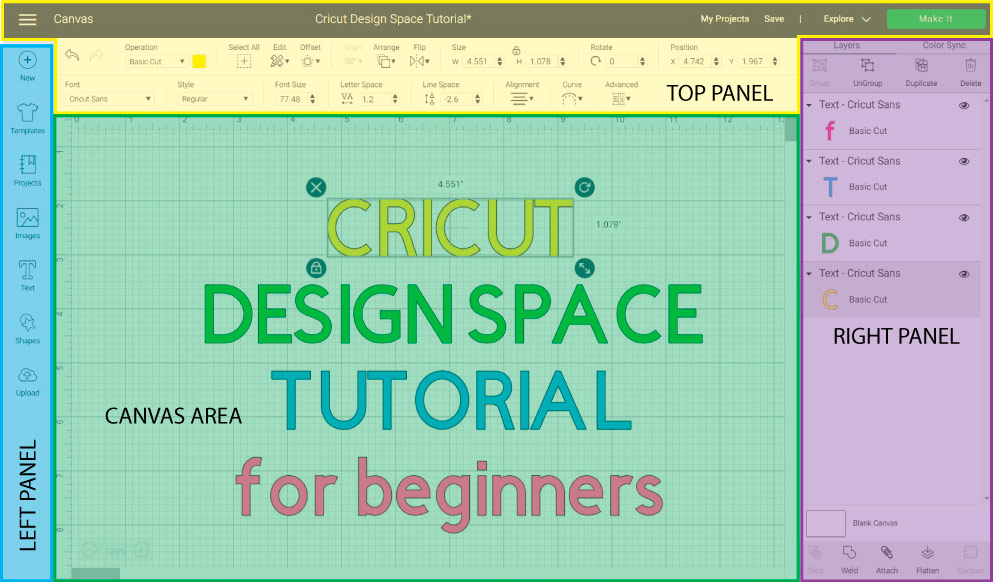Screen dimensions: 993x582
Task: Open the Curve tool
Action: [571, 98]
